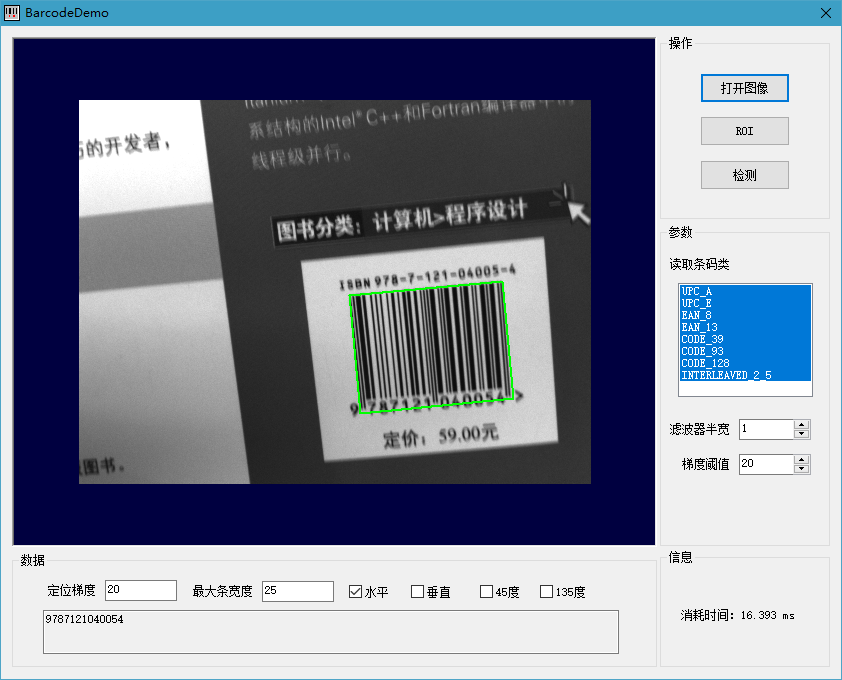Decrease 滤波器半宽 with down arrow

tap(802, 434)
